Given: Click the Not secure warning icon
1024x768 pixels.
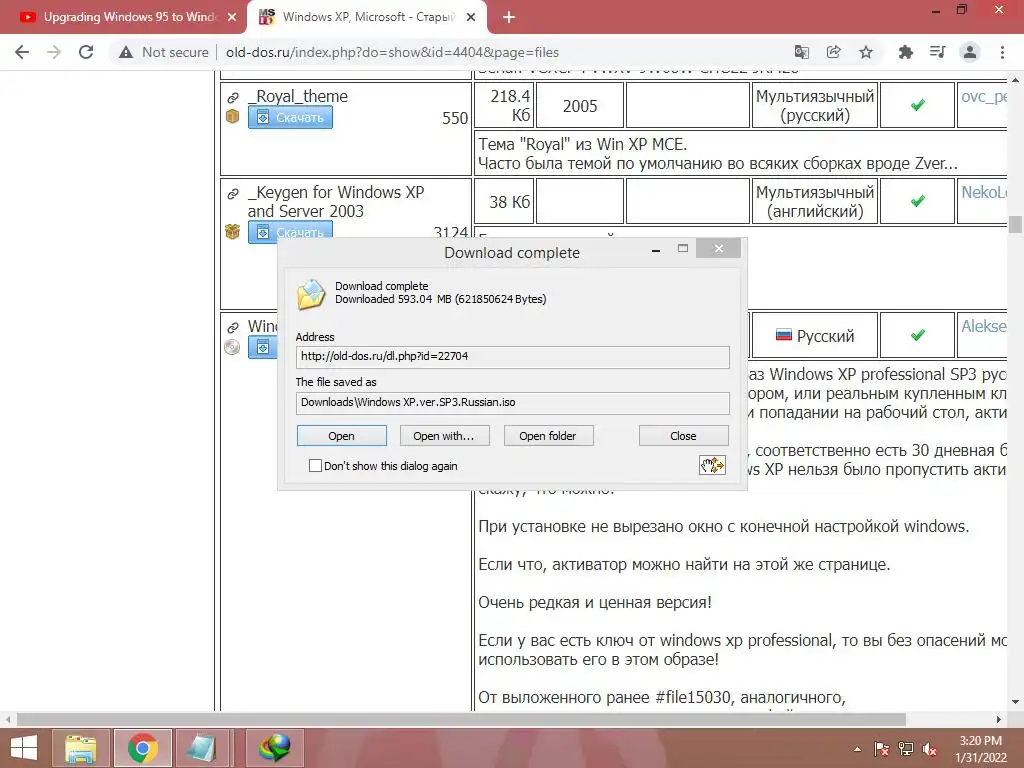Looking at the screenshot, I should [126, 52].
